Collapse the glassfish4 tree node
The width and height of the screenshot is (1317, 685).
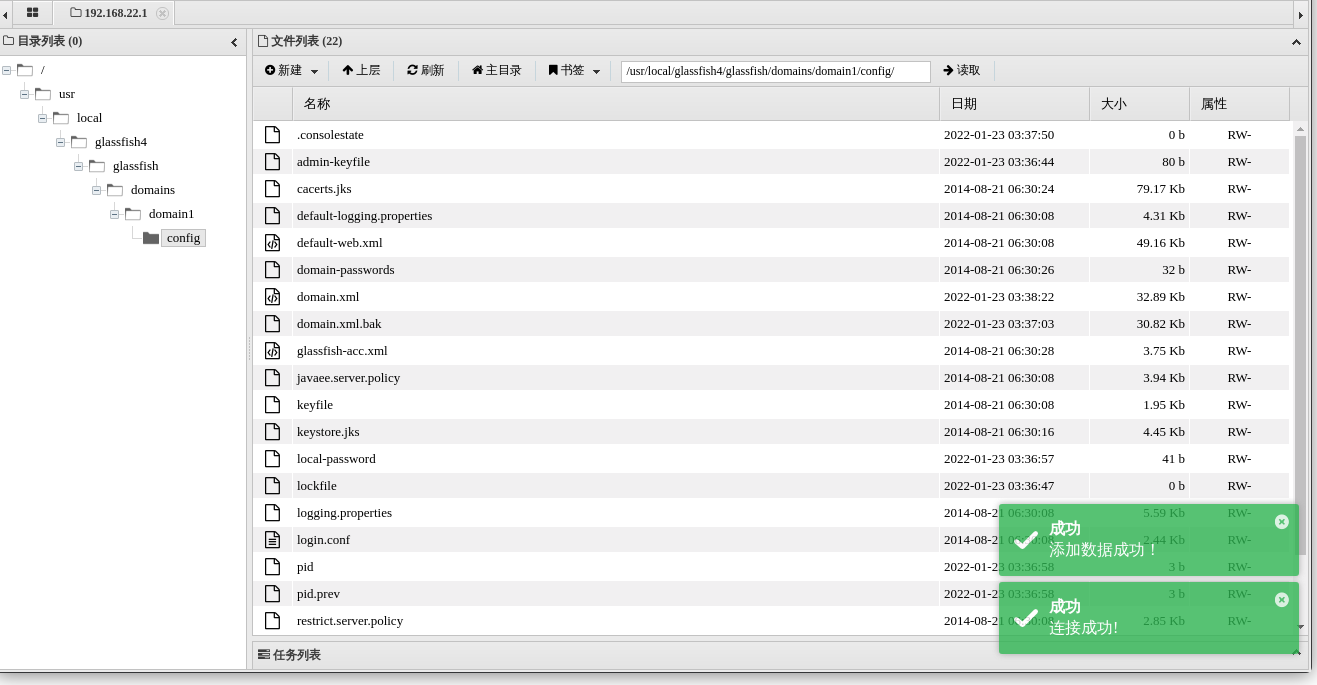tap(61, 142)
